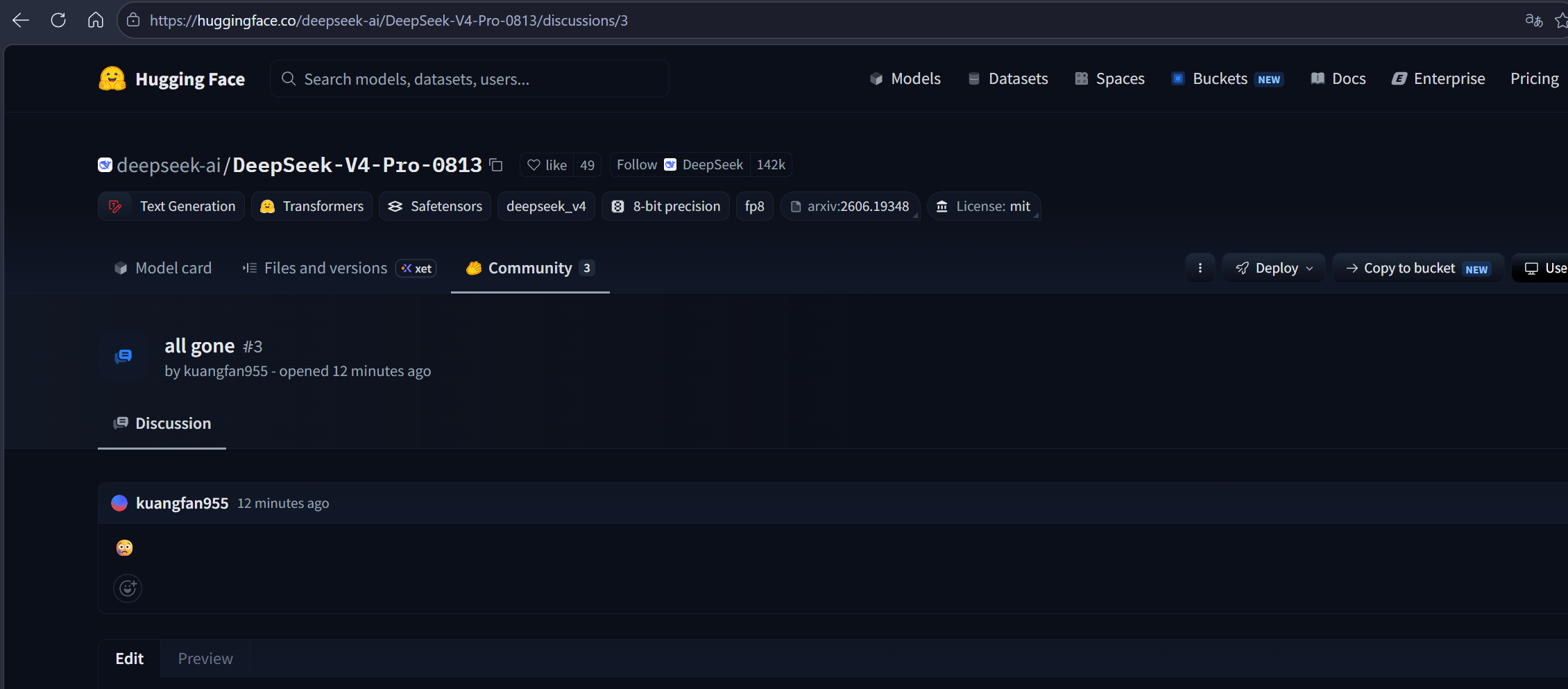Switch to the Edit comment tab
The image size is (1568, 689).
point(130,658)
